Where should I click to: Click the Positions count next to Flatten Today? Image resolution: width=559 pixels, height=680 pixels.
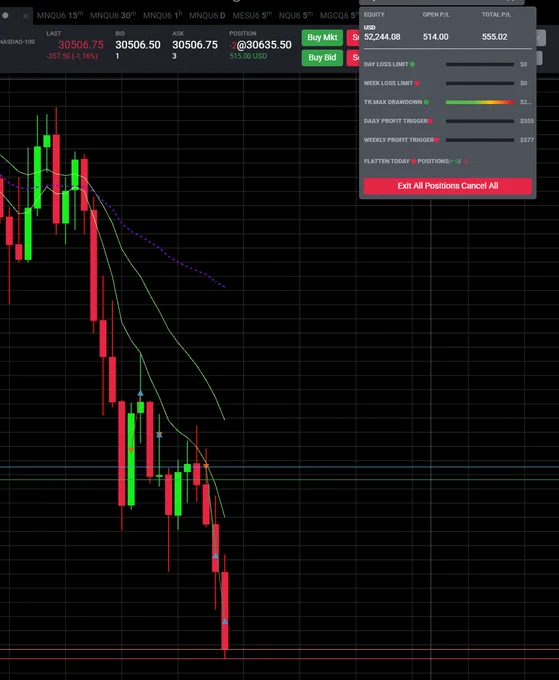(x=443, y=161)
